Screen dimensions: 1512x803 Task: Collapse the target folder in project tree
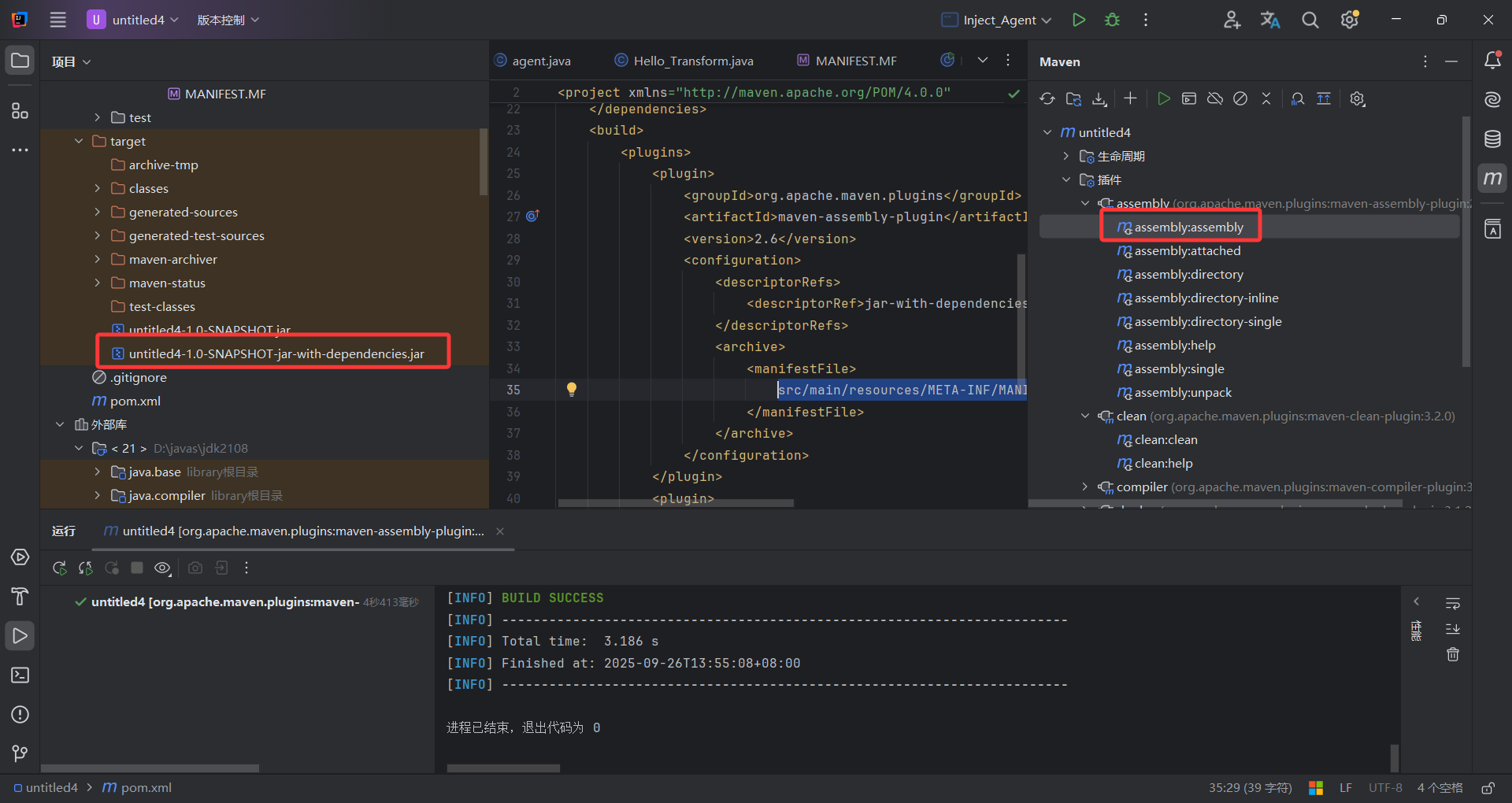coord(77,141)
